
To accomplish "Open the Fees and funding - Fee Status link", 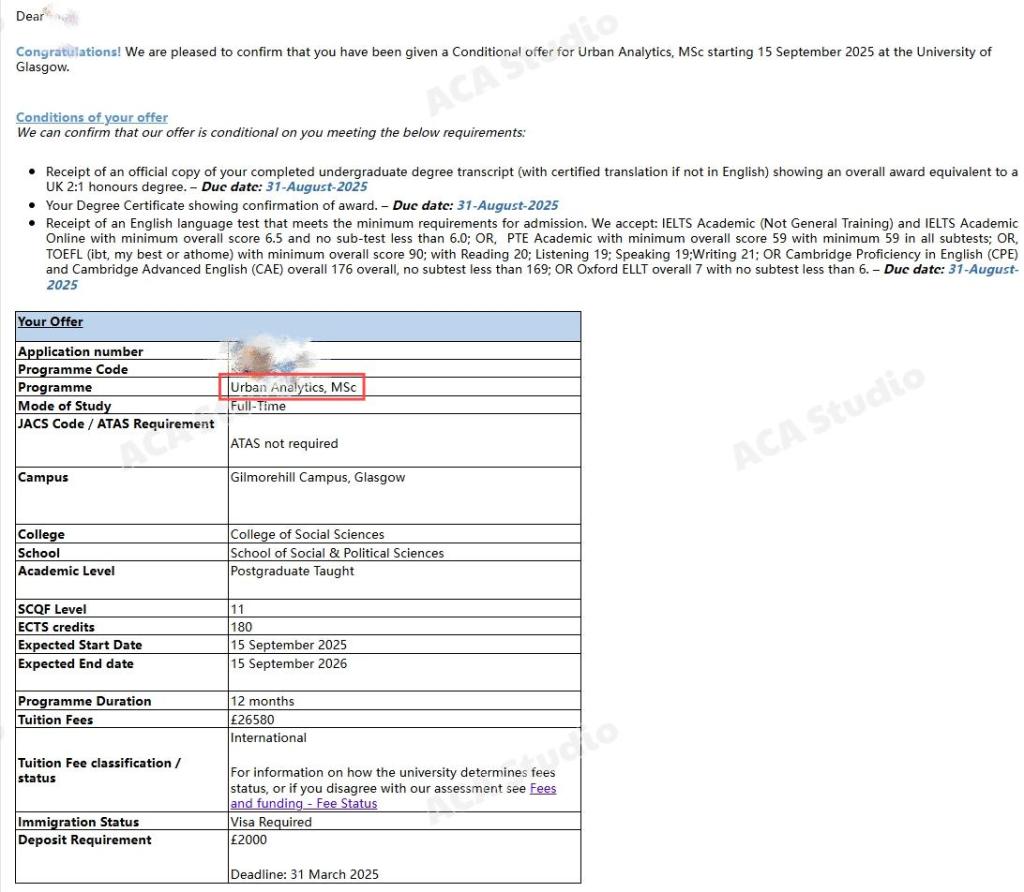I will pos(303,803).
